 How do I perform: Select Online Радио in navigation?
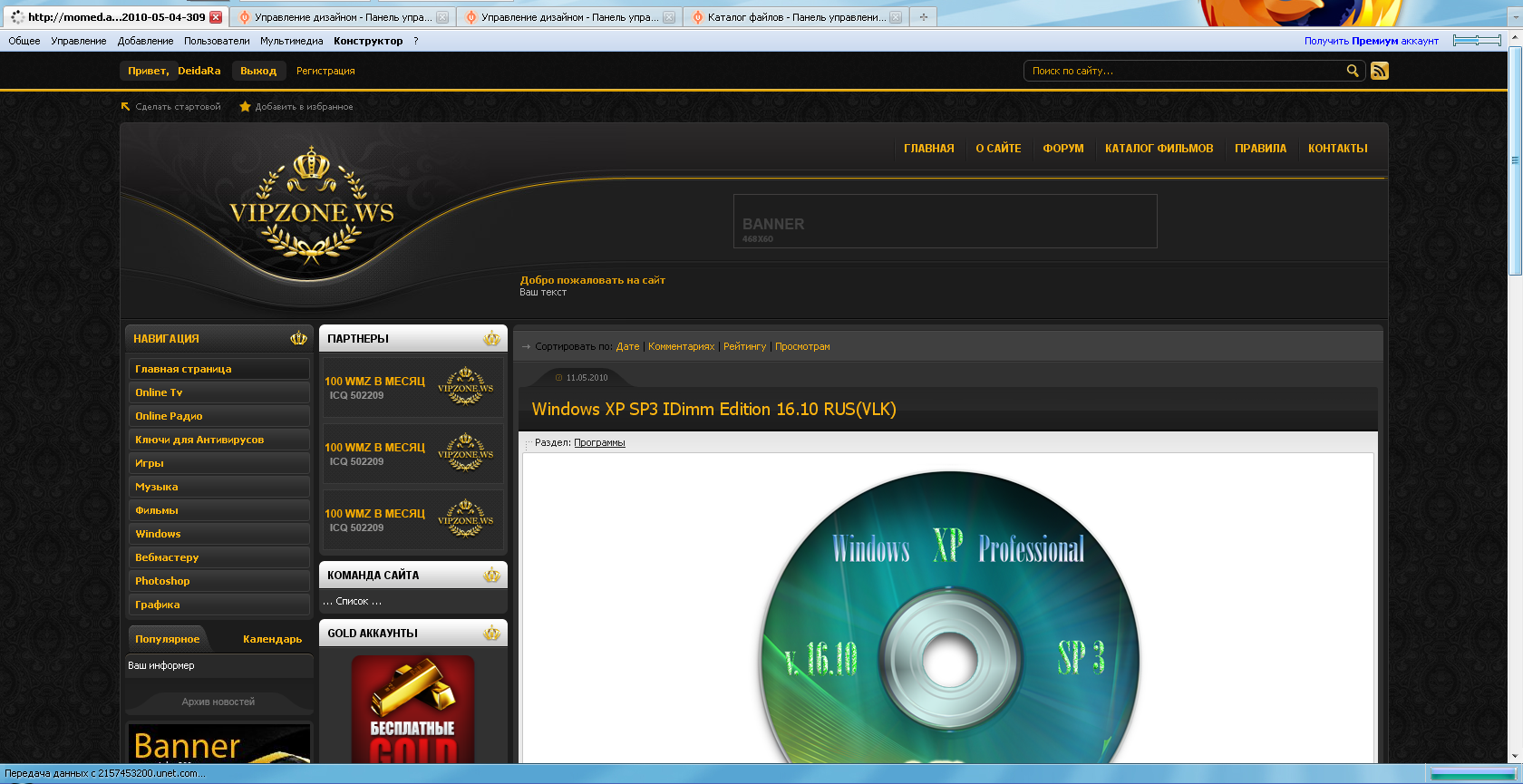pos(218,416)
